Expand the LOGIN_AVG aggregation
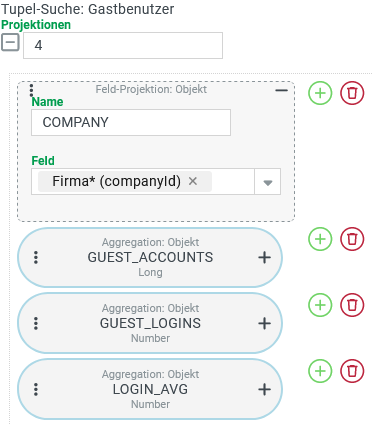This screenshot has width=372, height=425. coord(264,389)
